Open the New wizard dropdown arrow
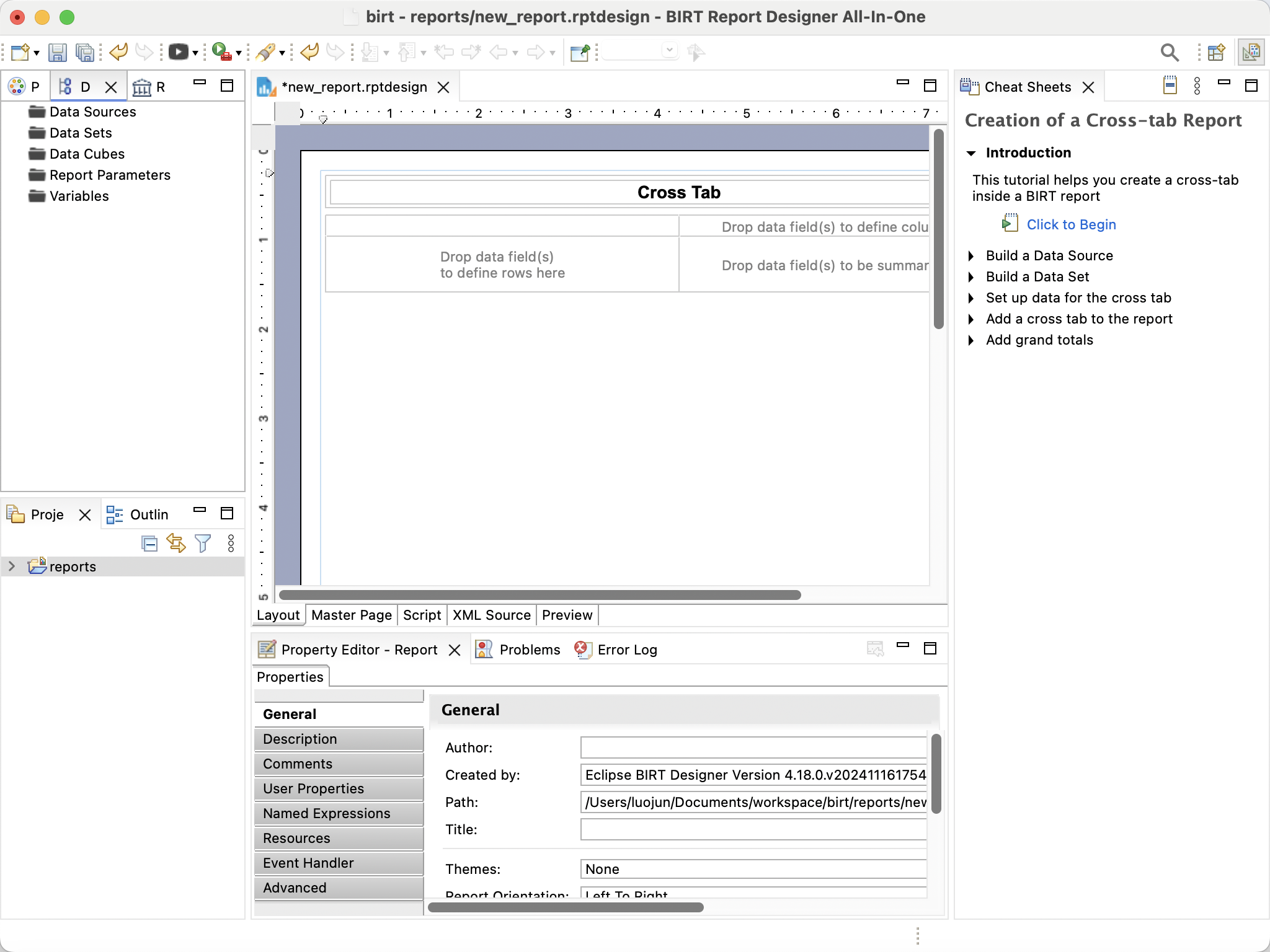 point(37,53)
